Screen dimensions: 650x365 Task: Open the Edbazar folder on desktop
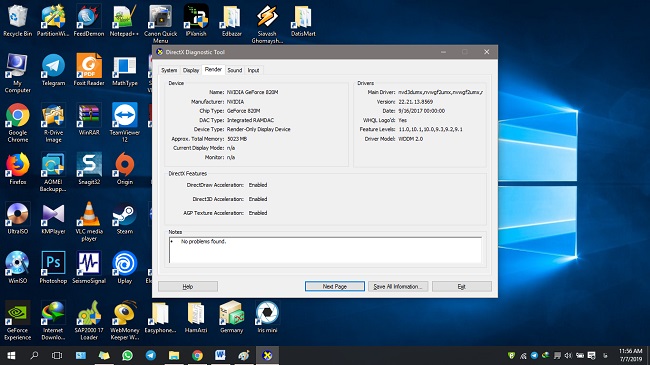(231, 21)
